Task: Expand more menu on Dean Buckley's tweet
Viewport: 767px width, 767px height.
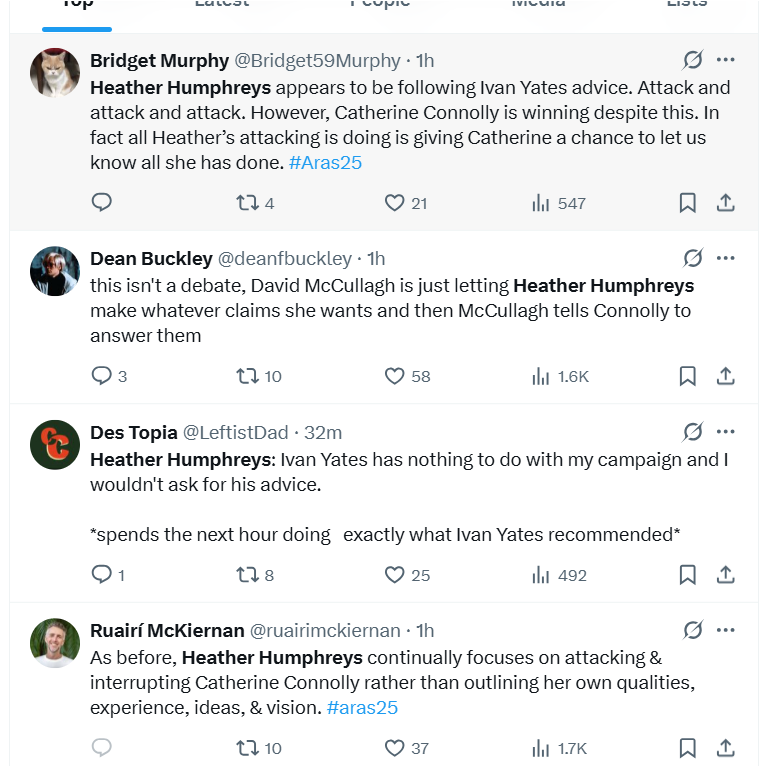Action: (x=726, y=258)
